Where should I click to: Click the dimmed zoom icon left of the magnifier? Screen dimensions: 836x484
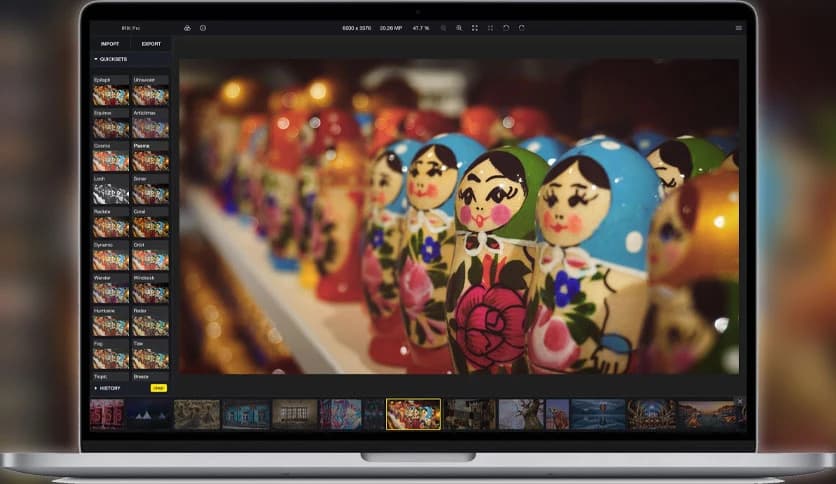443,28
